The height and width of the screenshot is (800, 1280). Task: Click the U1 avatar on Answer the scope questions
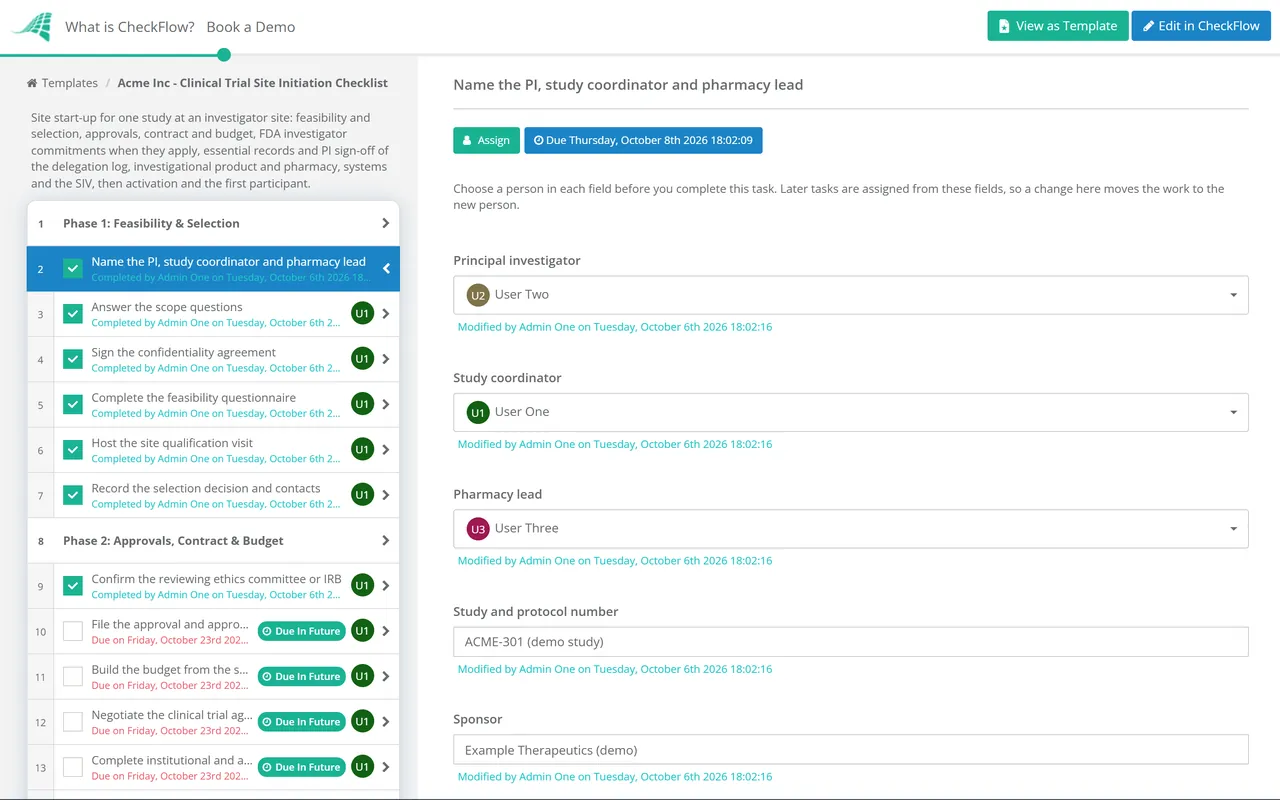[362, 314]
